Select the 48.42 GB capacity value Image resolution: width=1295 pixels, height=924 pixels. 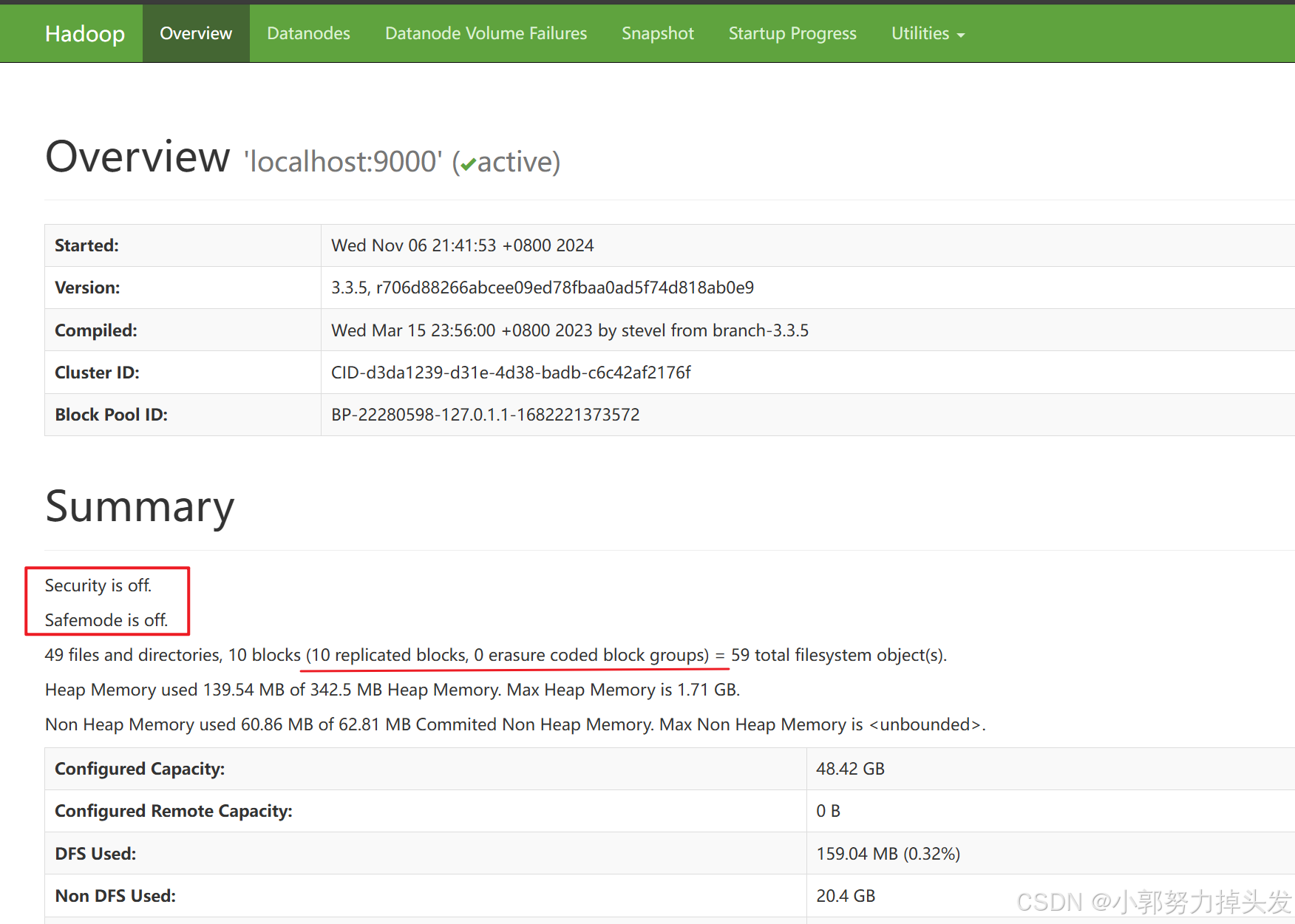(x=850, y=769)
